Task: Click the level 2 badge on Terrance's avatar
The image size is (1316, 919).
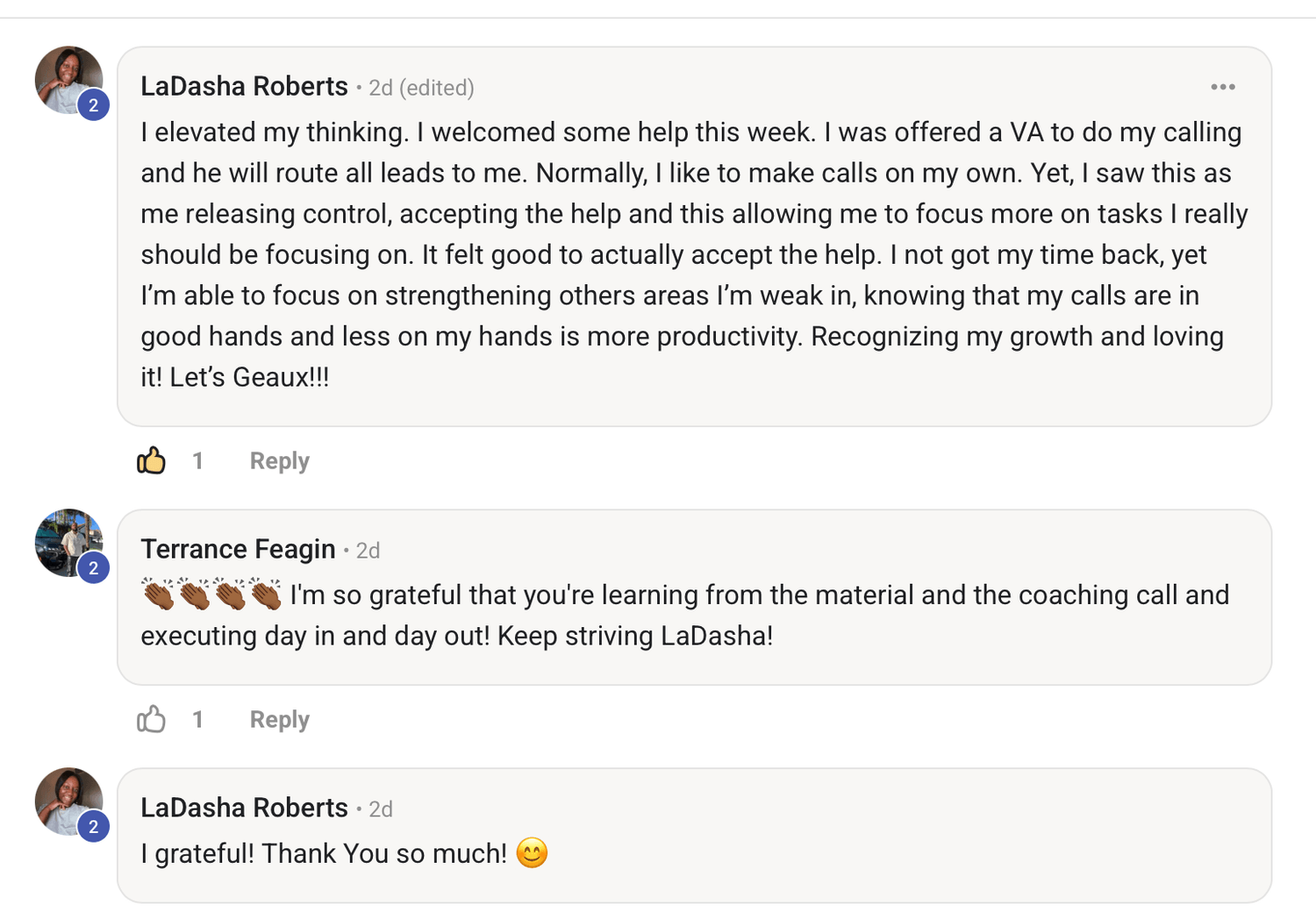Action: (93, 568)
